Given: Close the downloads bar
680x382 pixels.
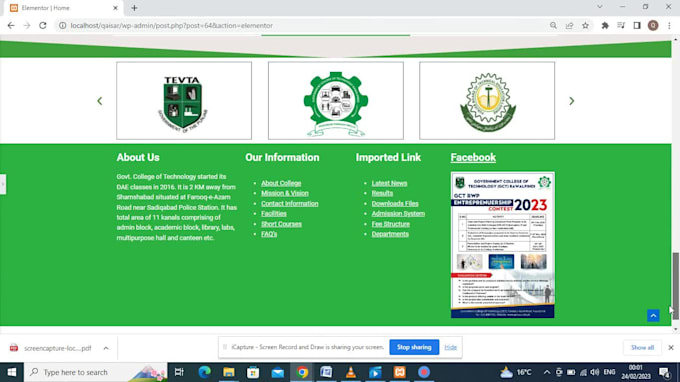Looking at the screenshot, I should 671,348.
